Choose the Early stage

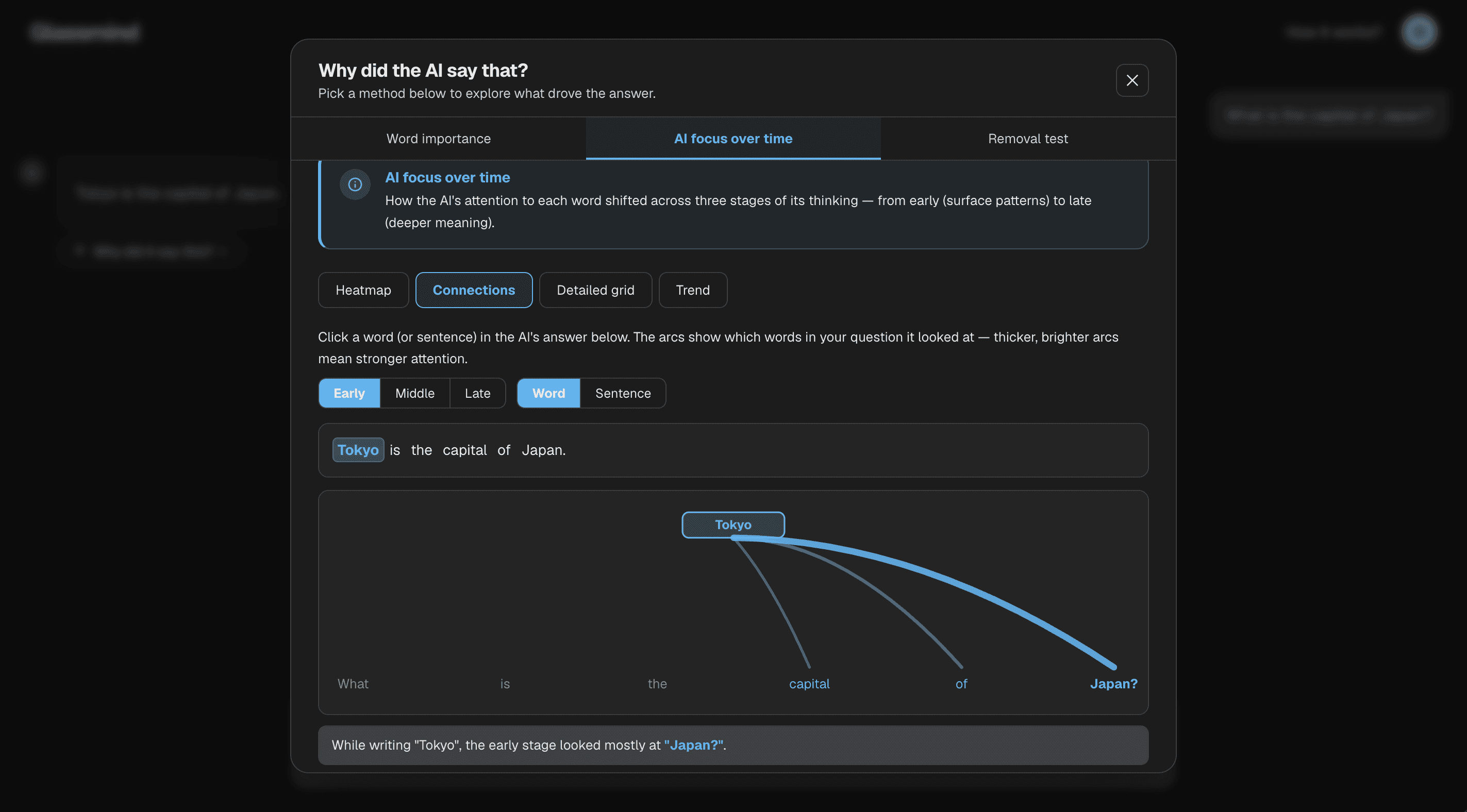(349, 393)
